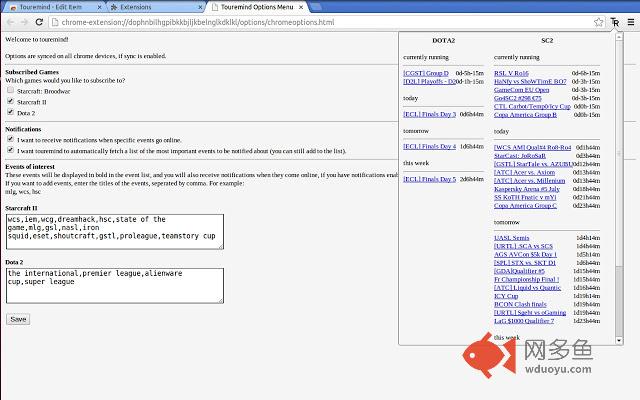The height and width of the screenshot is (400, 640).
Task: Toggle automatically fetch important events checkbox
Action: [x=11, y=150]
